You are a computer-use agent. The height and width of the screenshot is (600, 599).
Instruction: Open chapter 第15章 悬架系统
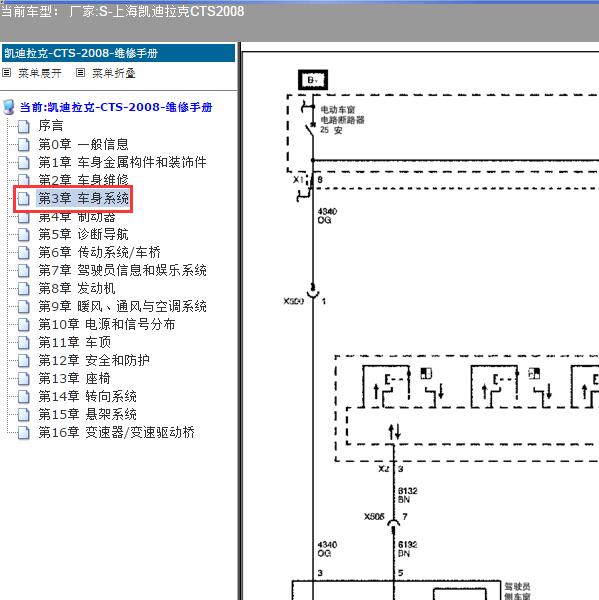88,414
